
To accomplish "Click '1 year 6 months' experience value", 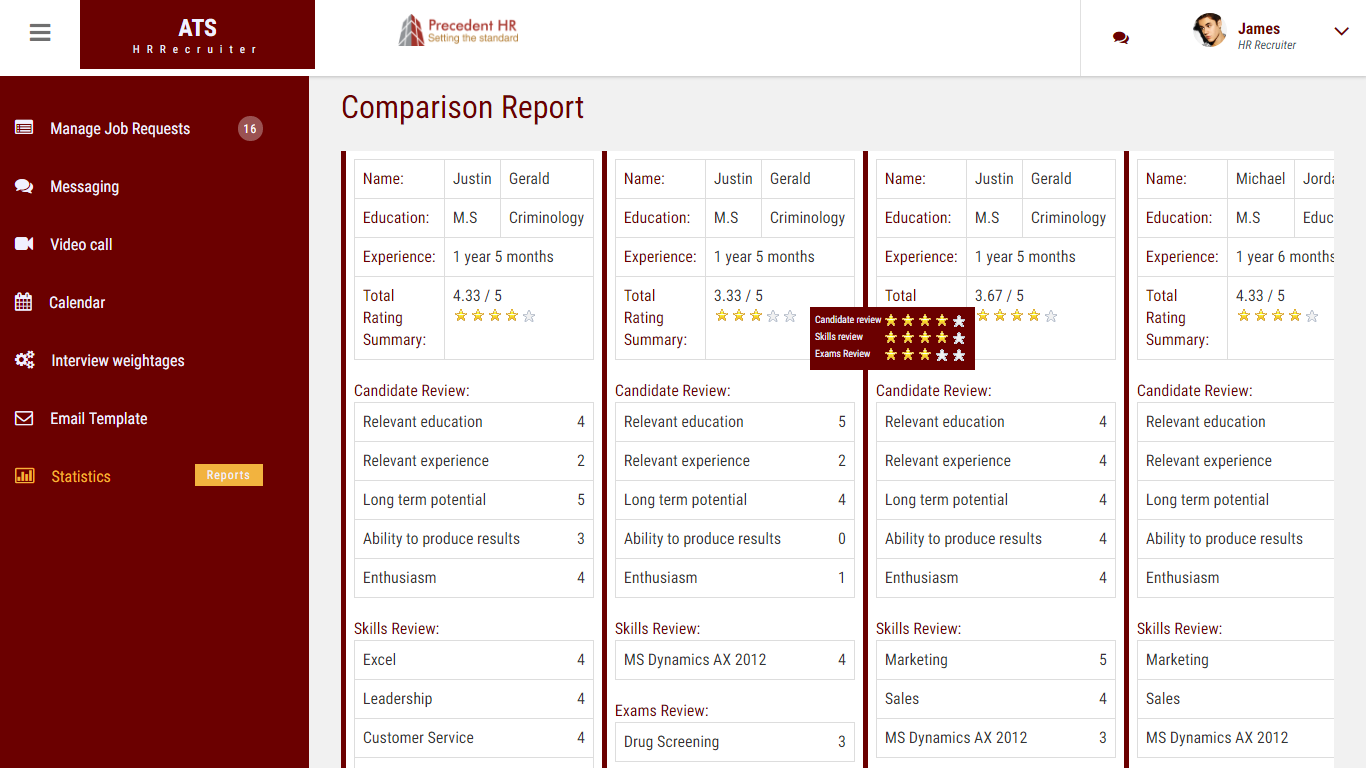I will [x=1284, y=257].
